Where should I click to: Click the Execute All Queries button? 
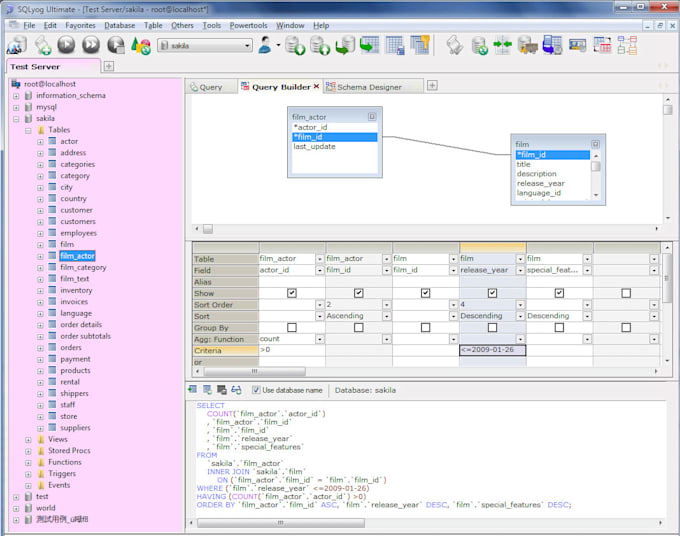pos(91,45)
